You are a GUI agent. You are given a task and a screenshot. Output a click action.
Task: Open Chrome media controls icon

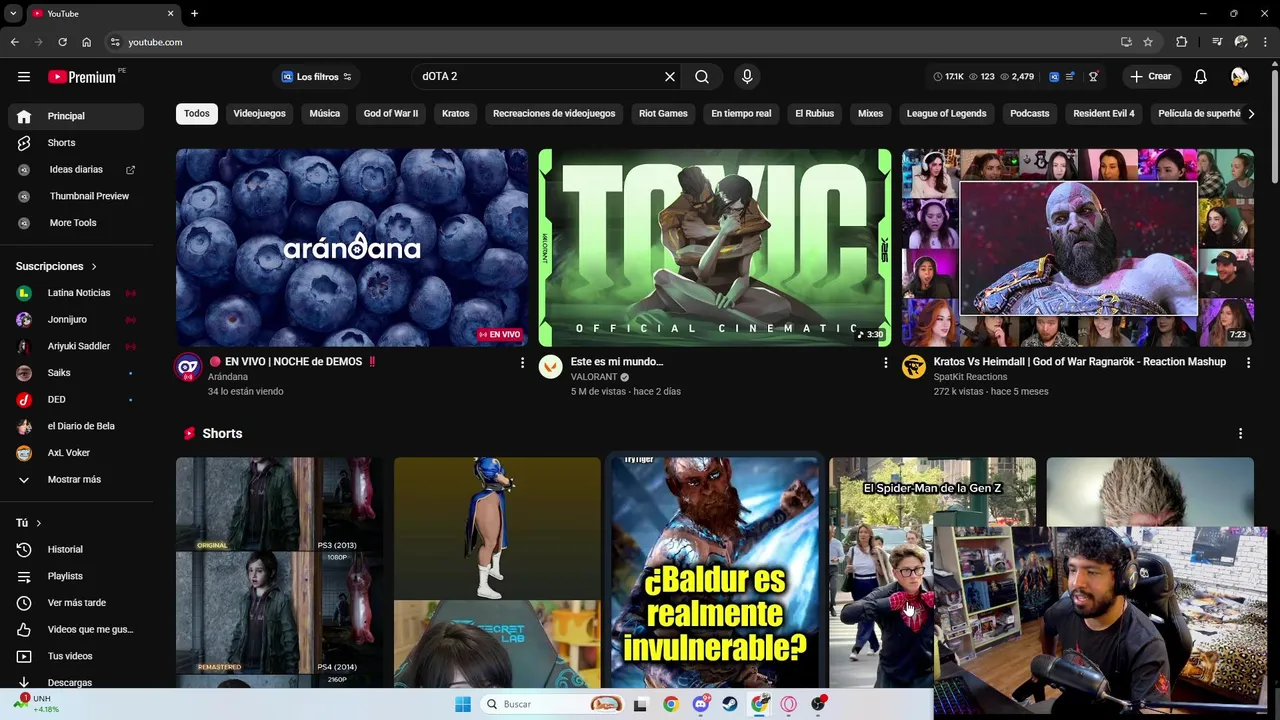tap(1217, 42)
